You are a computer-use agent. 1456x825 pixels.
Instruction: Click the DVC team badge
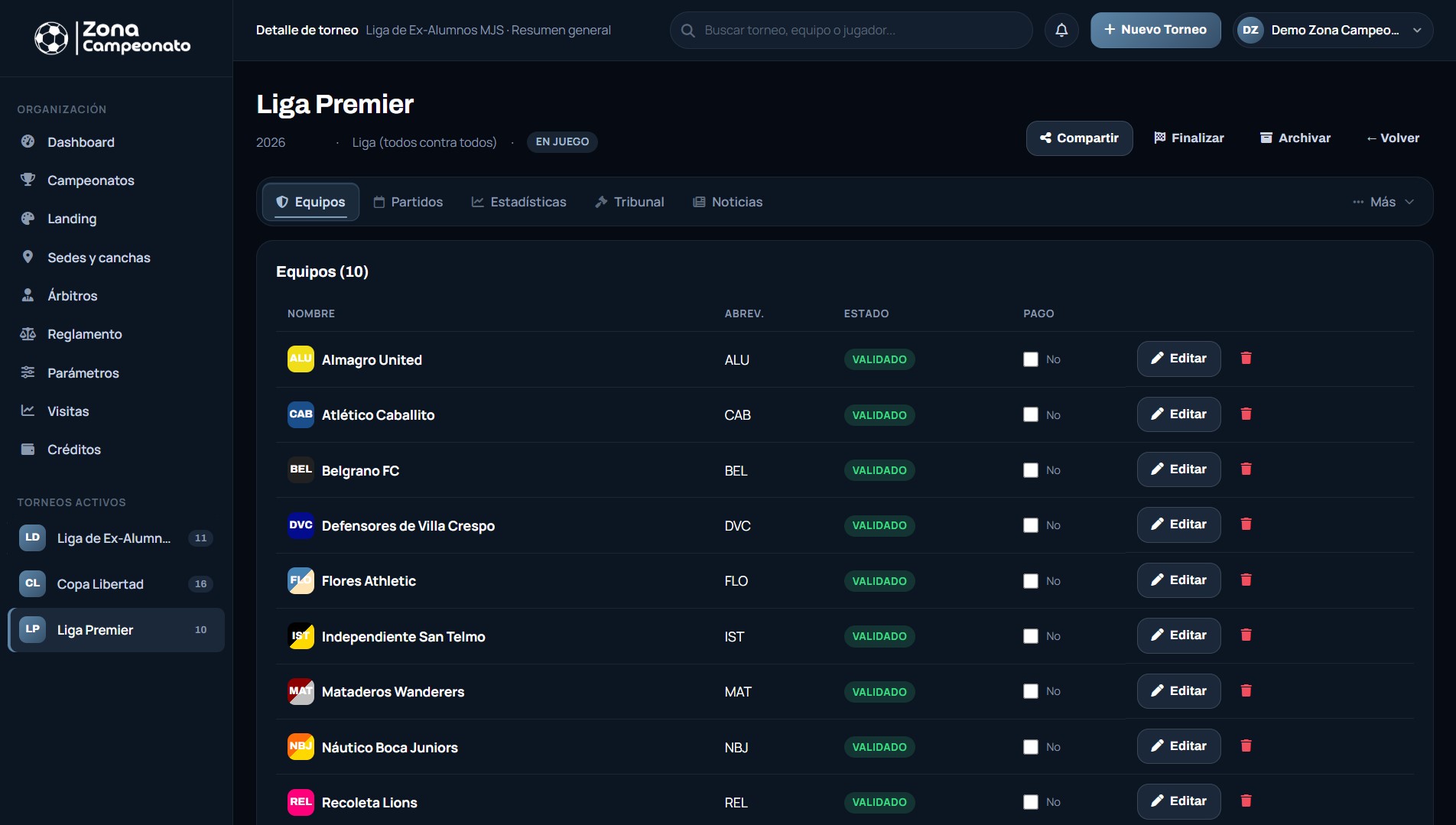pos(301,525)
